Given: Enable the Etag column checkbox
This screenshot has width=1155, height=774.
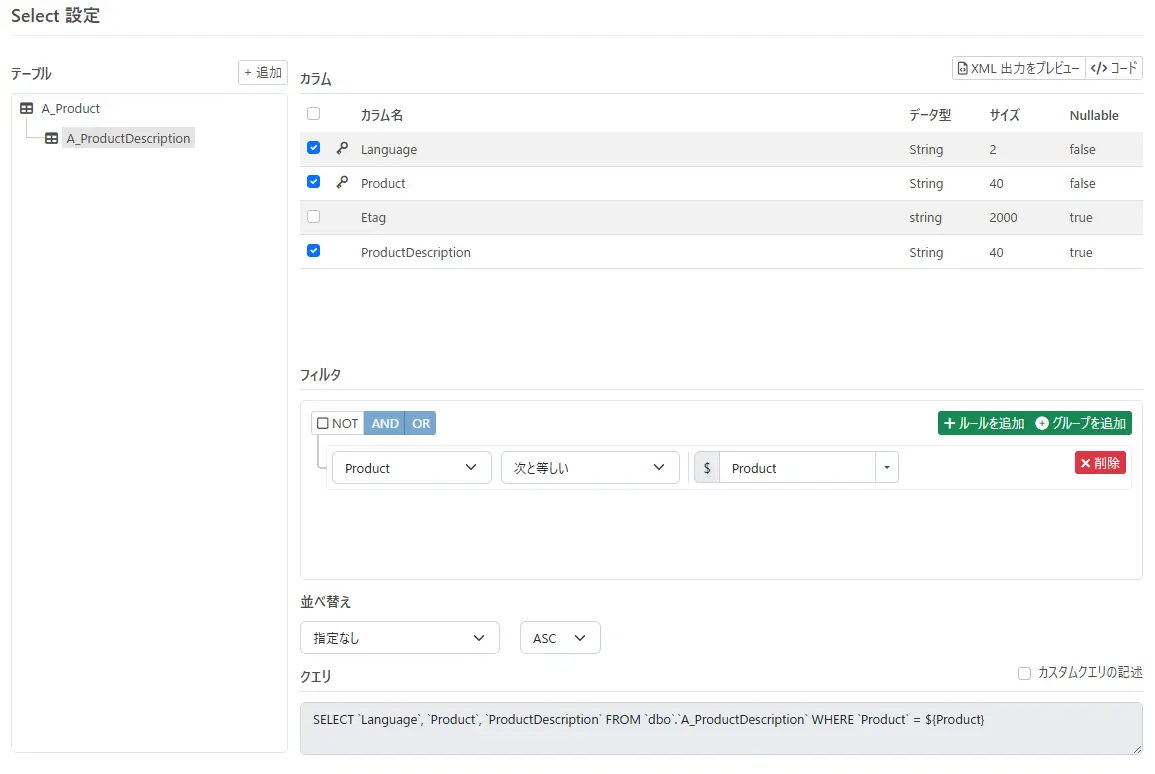Looking at the screenshot, I should click(x=313, y=217).
